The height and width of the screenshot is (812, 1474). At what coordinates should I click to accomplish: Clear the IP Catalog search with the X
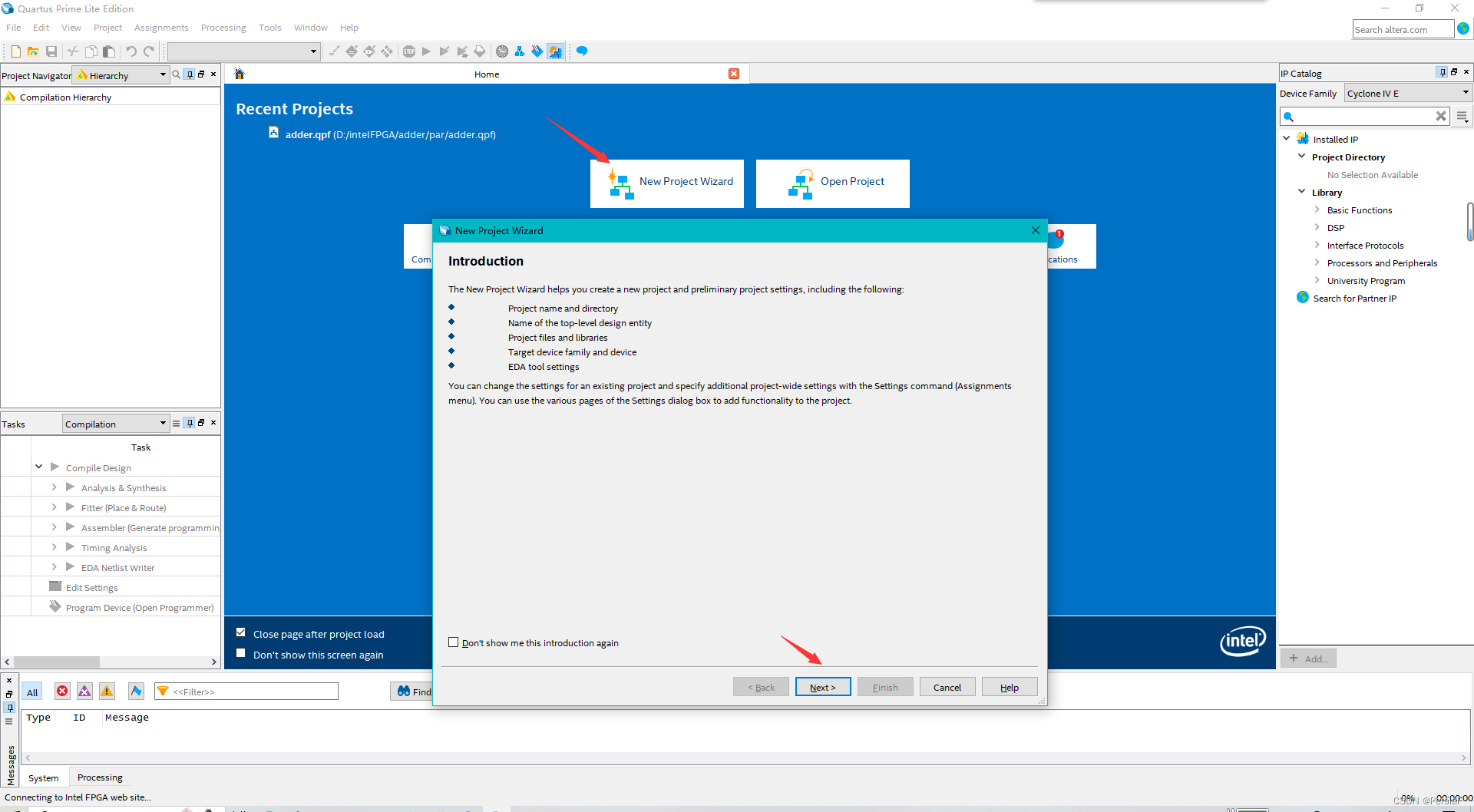(1441, 116)
